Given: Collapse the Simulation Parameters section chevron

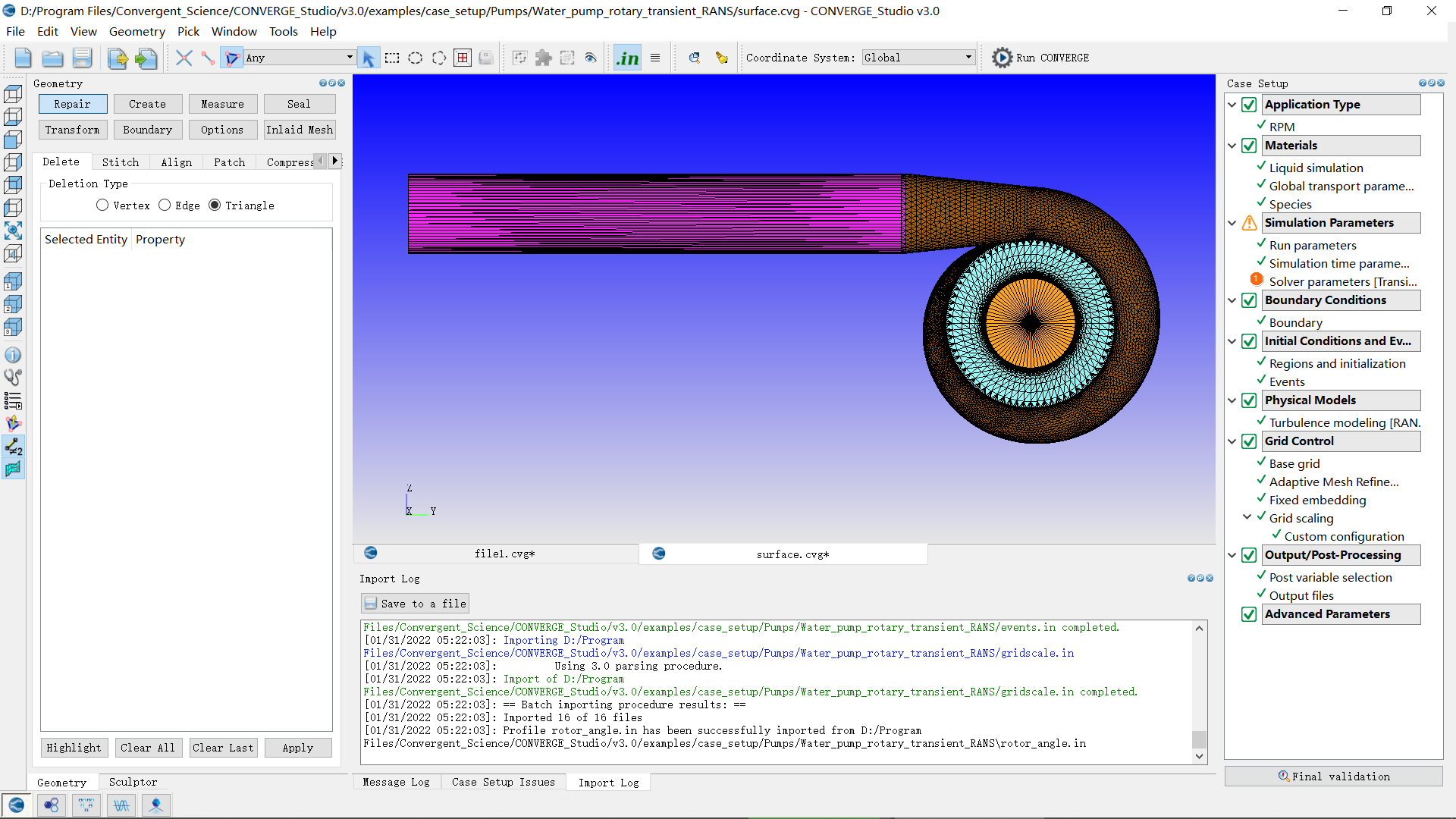Looking at the screenshot, I should click(x=1232, y=223).
